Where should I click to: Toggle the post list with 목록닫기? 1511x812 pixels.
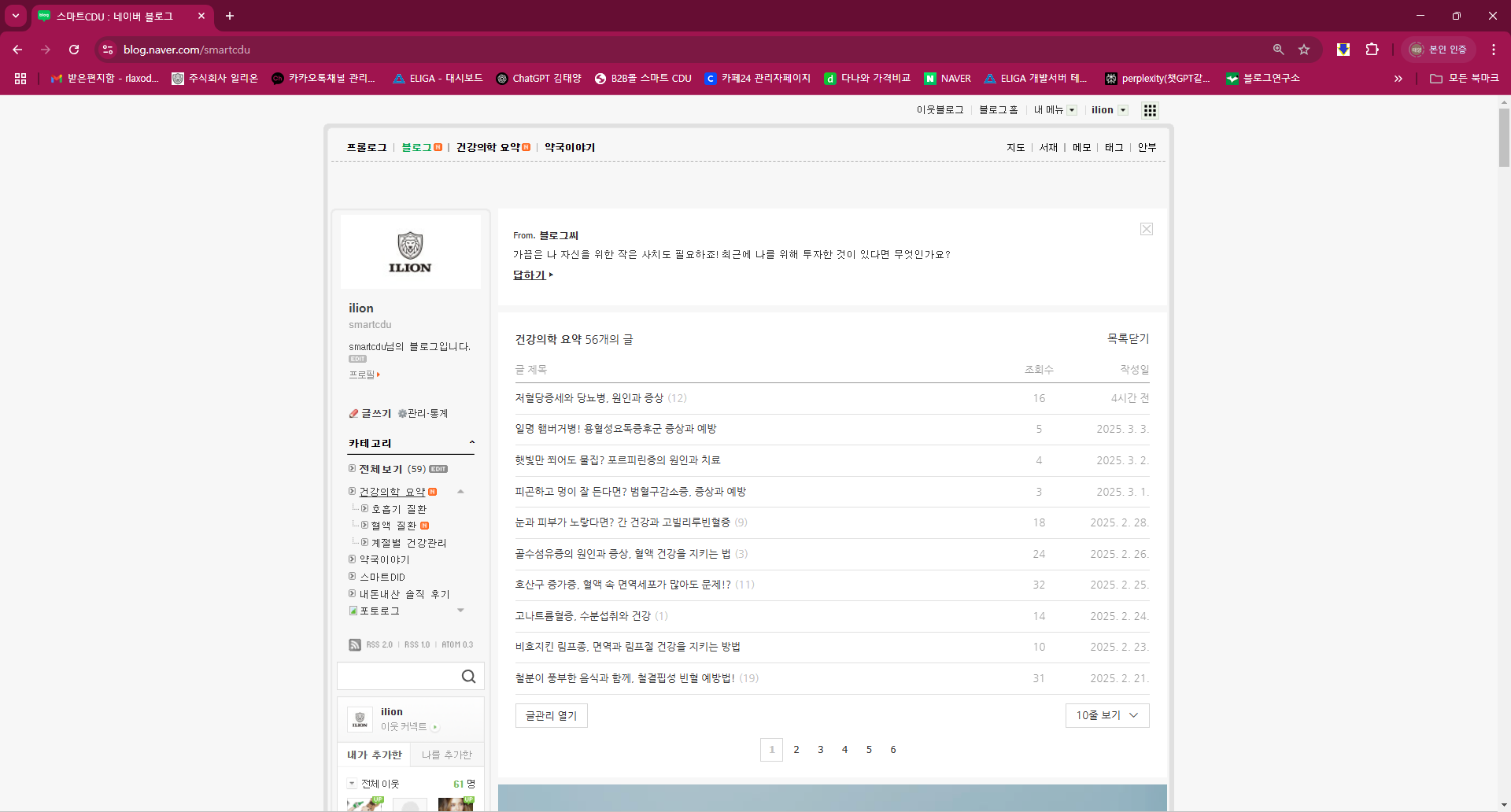tap(1128, 338)
